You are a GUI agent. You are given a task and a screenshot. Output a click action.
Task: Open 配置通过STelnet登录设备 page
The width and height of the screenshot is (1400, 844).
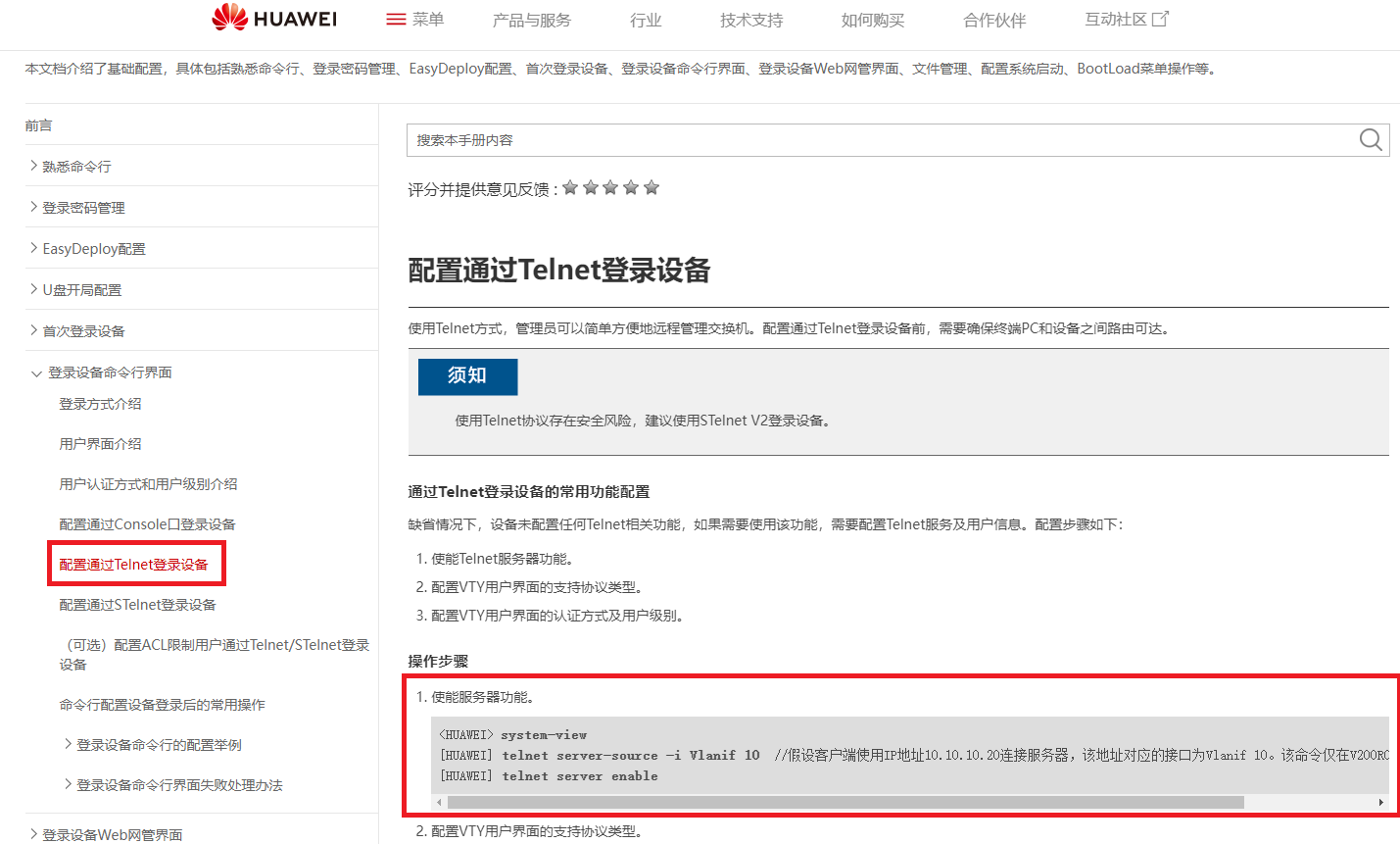(137, 605)
